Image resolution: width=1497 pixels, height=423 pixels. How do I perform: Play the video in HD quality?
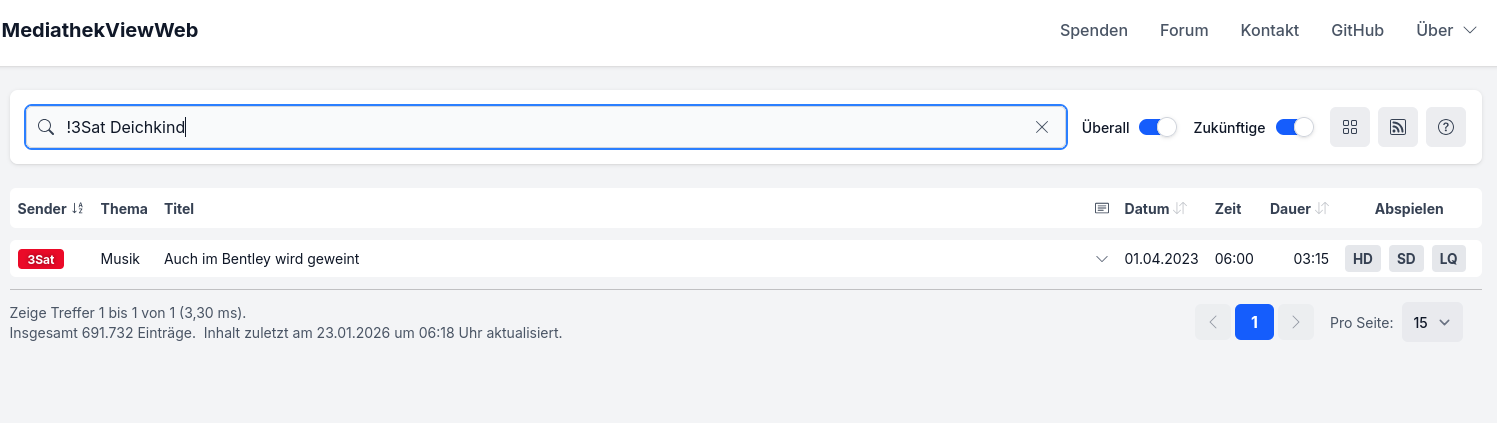point(1362,259)
